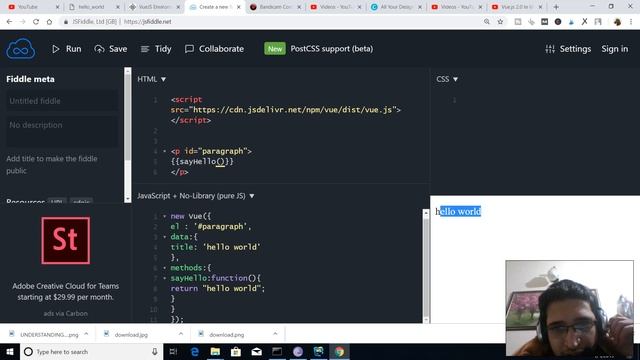
Task: Open the Collaborate option
Action: tap(214, 49)
